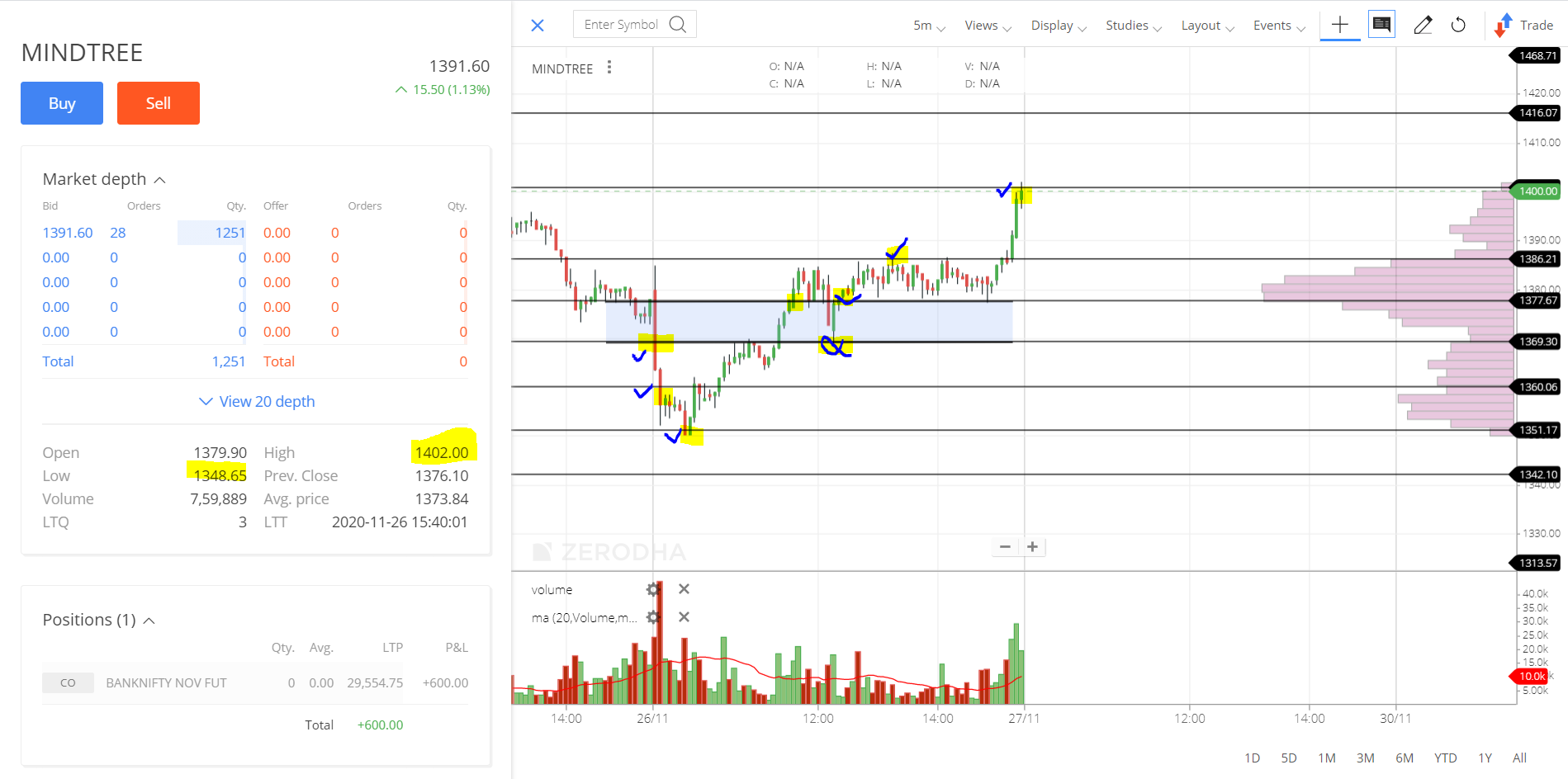Viewport: 1568px width, 779px height.
Task: Select the 1386.21 price line label
Action: tap(1537, 259)
